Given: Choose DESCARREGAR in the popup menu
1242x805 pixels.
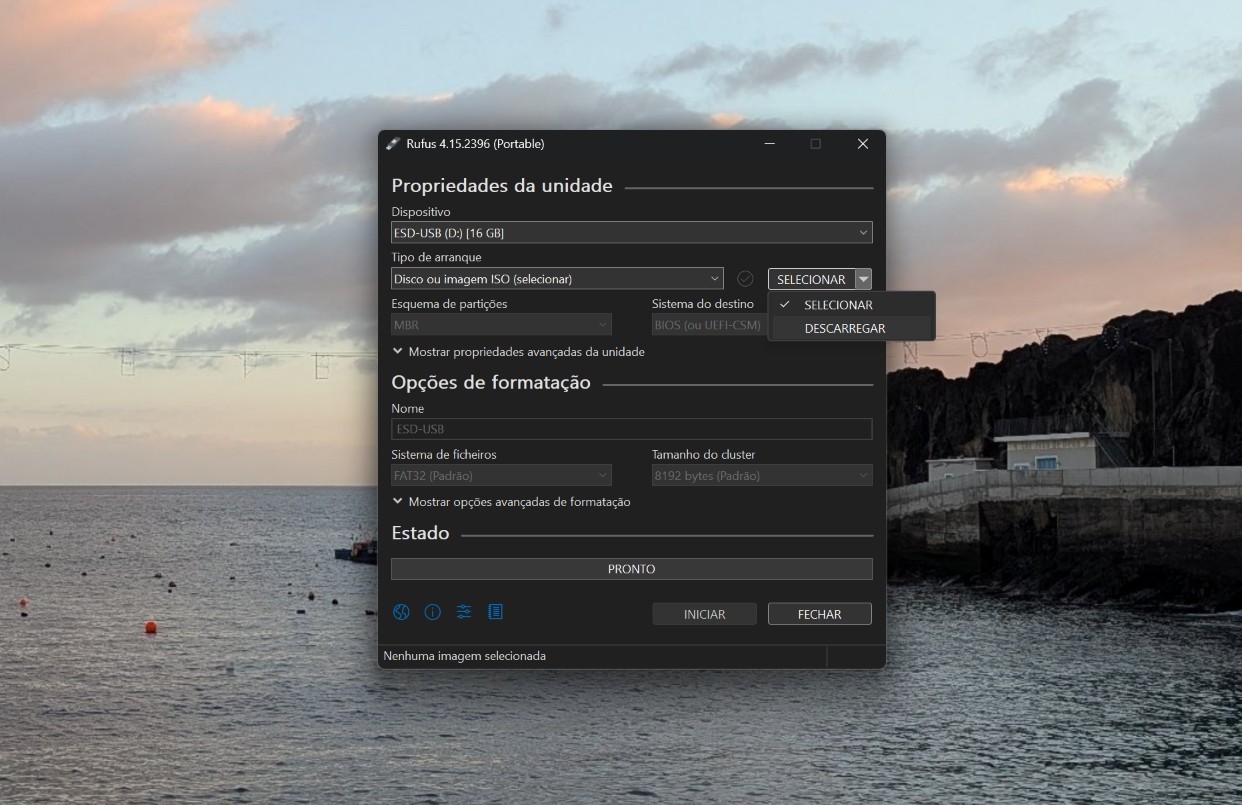Looking at the screenshot, I should pos(852,328).
